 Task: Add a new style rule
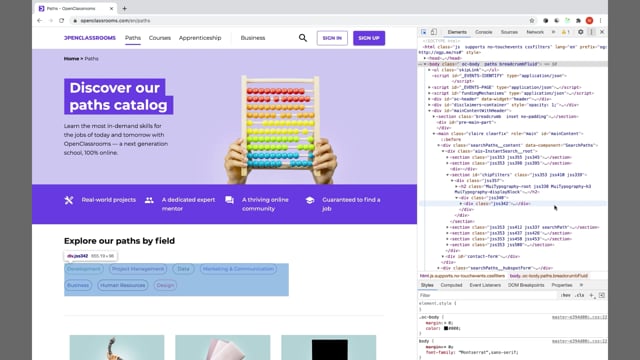[591, 295]
